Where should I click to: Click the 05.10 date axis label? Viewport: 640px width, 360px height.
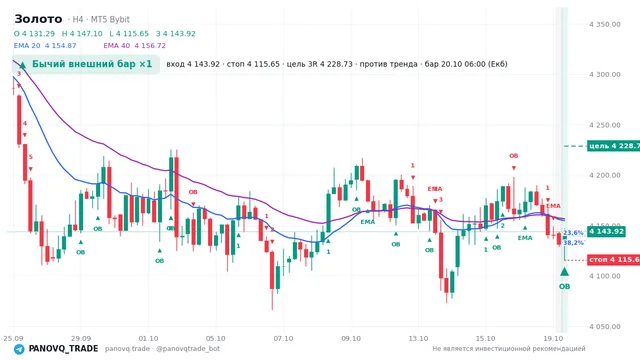216,338
